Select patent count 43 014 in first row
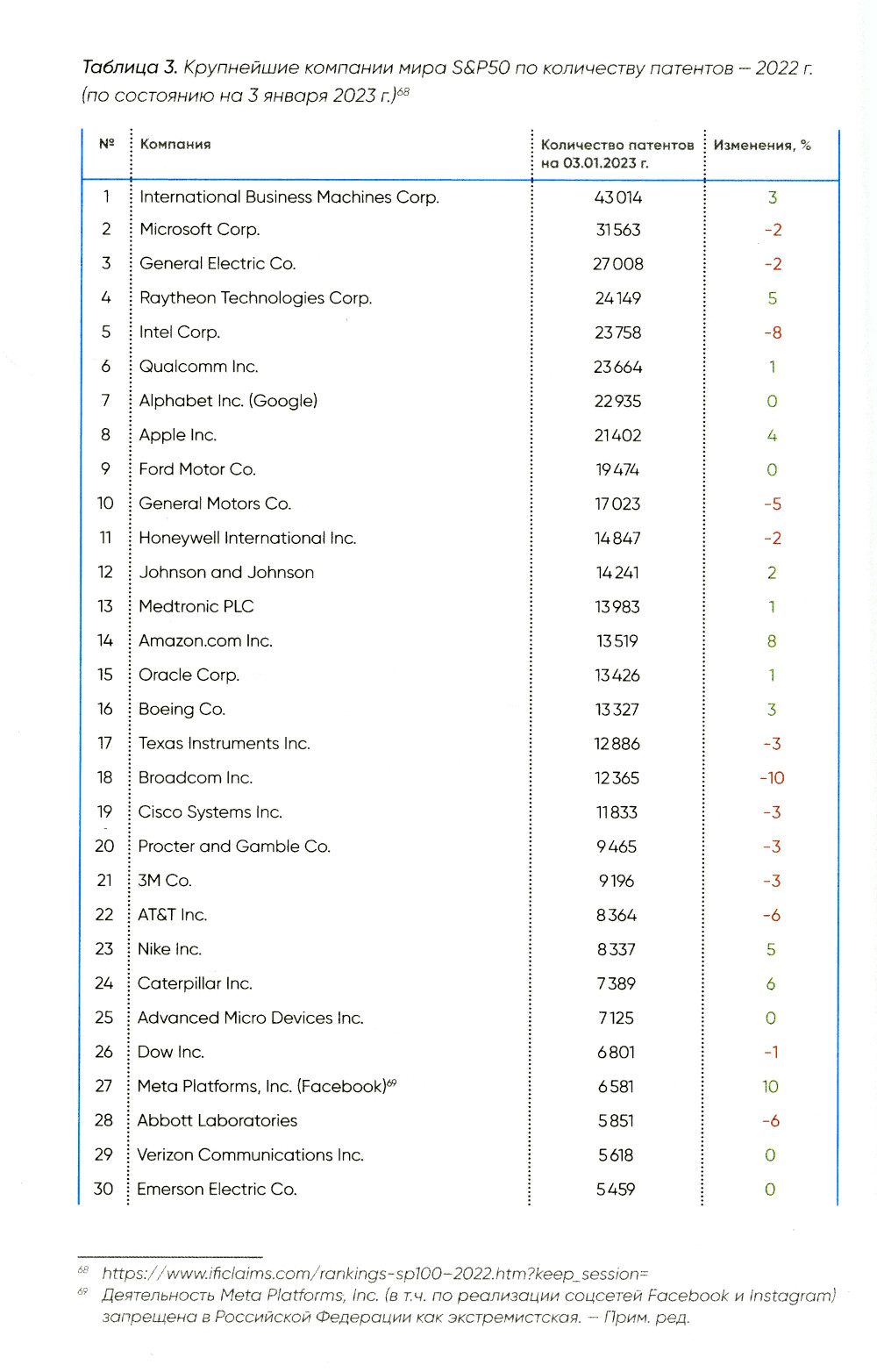This screenshot has width=877, height=1372. (x=617, y=198)
